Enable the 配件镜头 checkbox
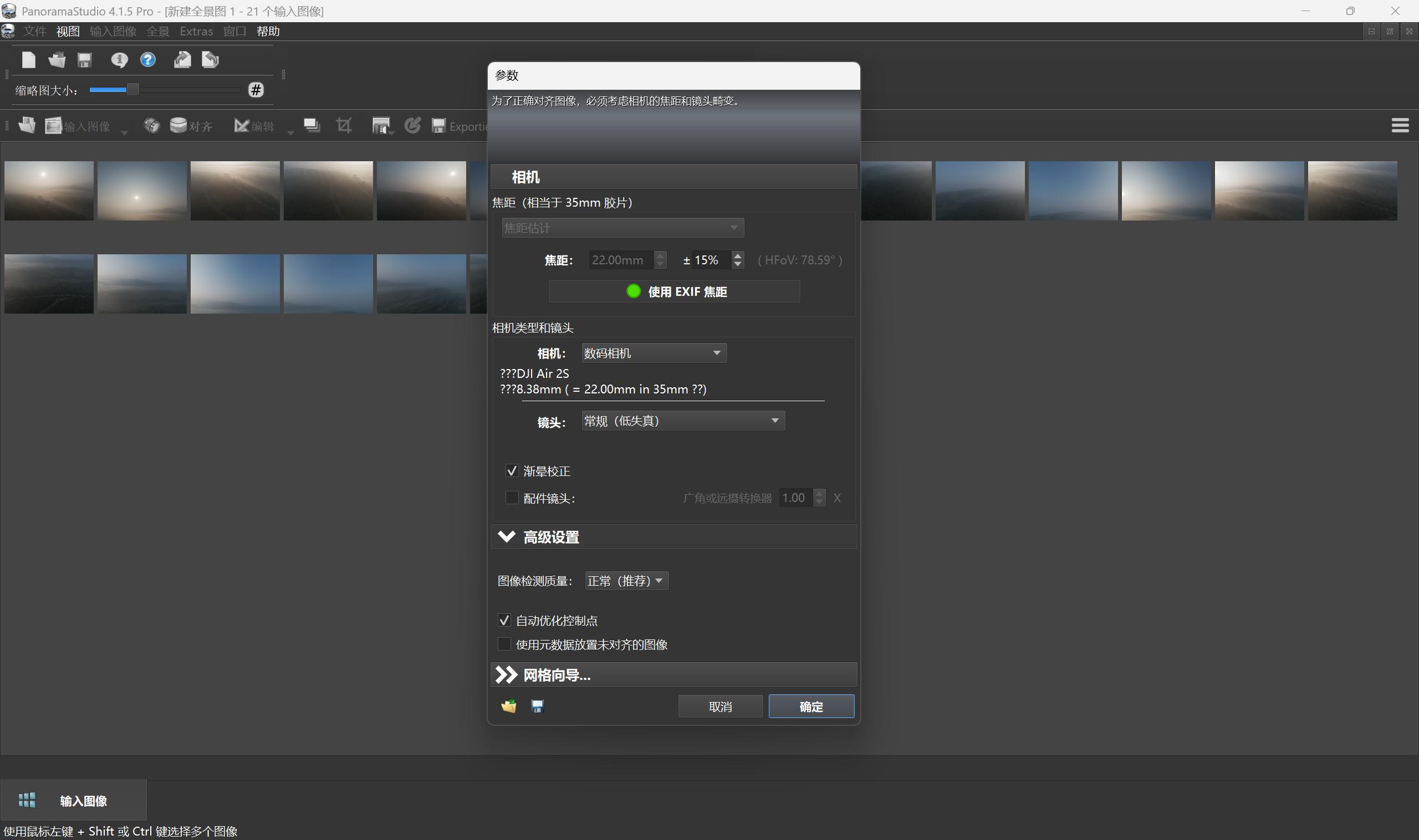Image resolution: width=1419 pixels, height=840 pixels. [x=512, y=498]
